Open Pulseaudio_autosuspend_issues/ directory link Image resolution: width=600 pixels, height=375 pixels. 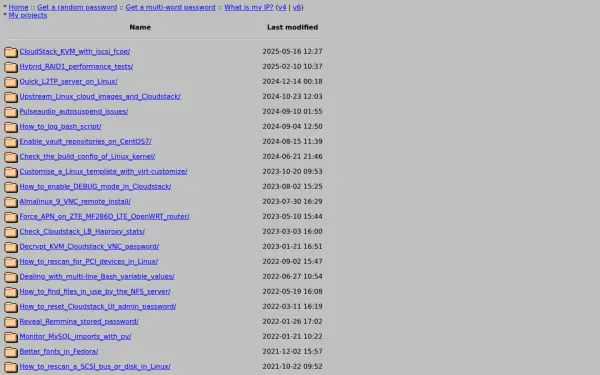[x=74, y=111]
